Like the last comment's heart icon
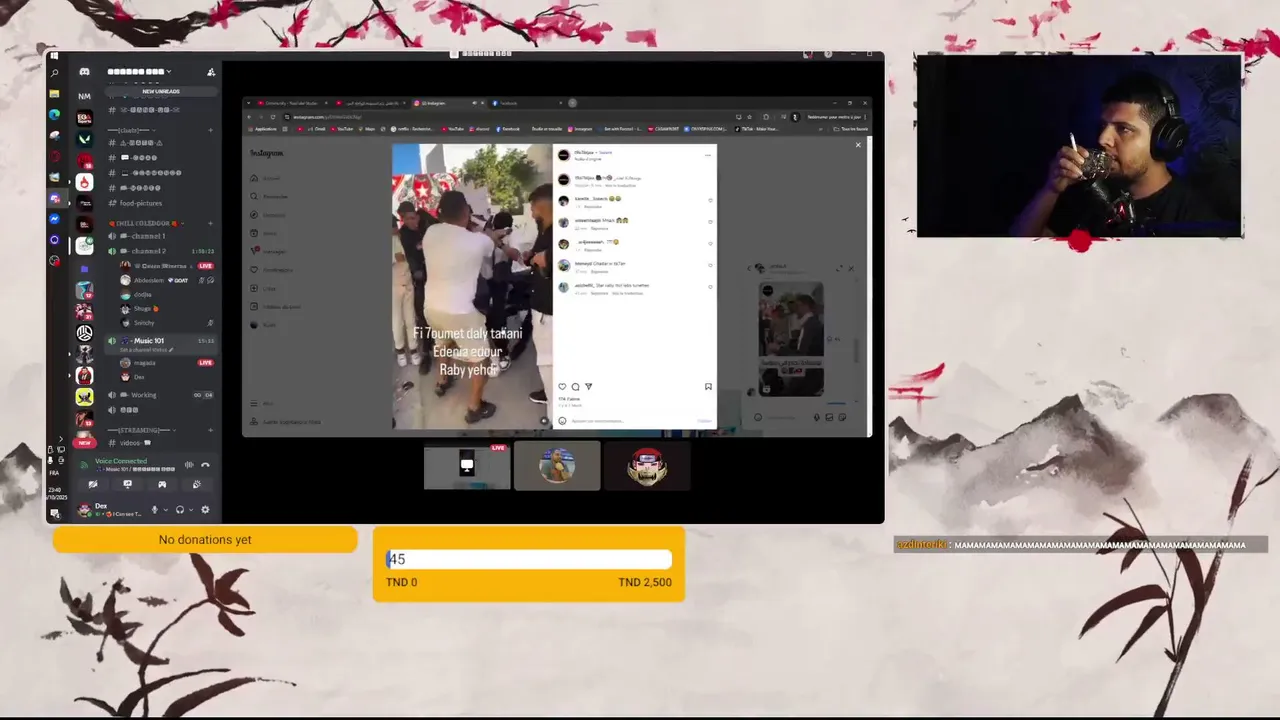 click(710, 287)
